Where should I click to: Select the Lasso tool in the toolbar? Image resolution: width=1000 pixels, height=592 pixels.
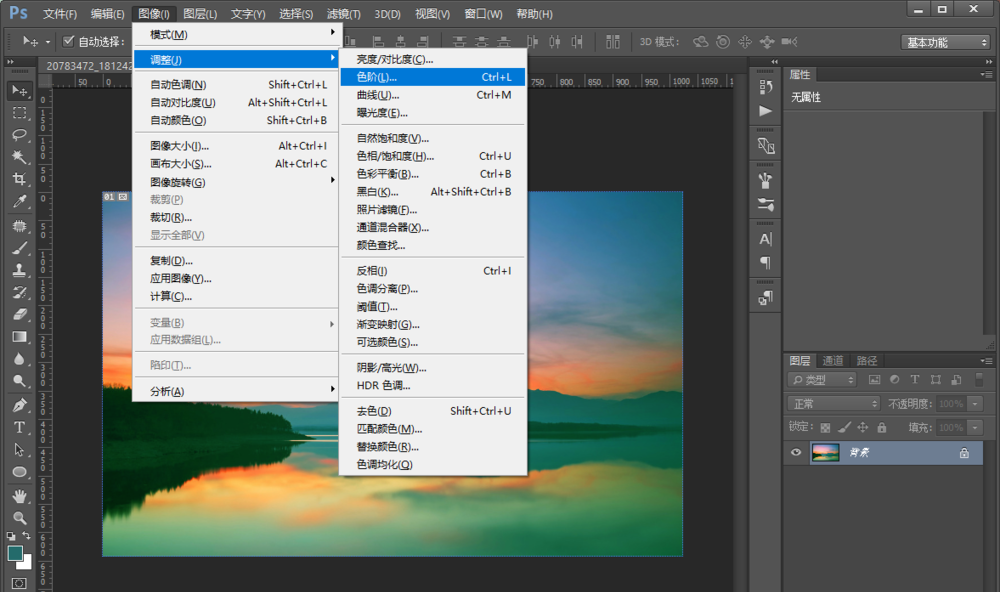coord(19,134)
